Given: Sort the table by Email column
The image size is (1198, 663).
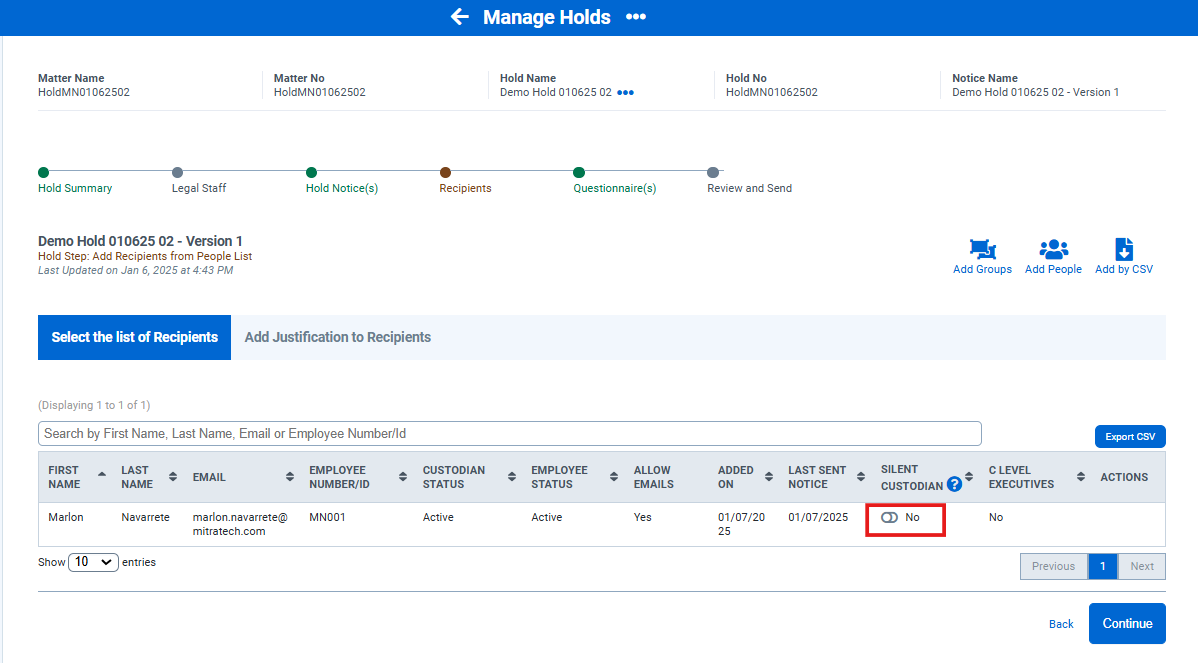Looking at the screenshot, I should 290,477.
